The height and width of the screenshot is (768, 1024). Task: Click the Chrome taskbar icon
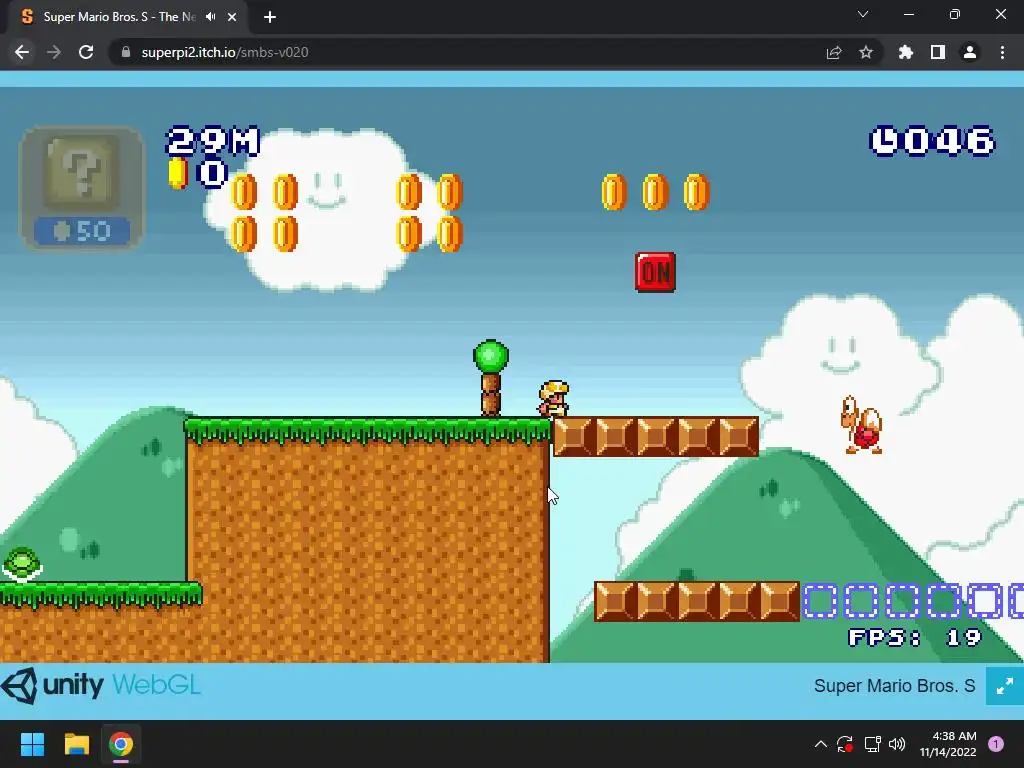point(121,744)
